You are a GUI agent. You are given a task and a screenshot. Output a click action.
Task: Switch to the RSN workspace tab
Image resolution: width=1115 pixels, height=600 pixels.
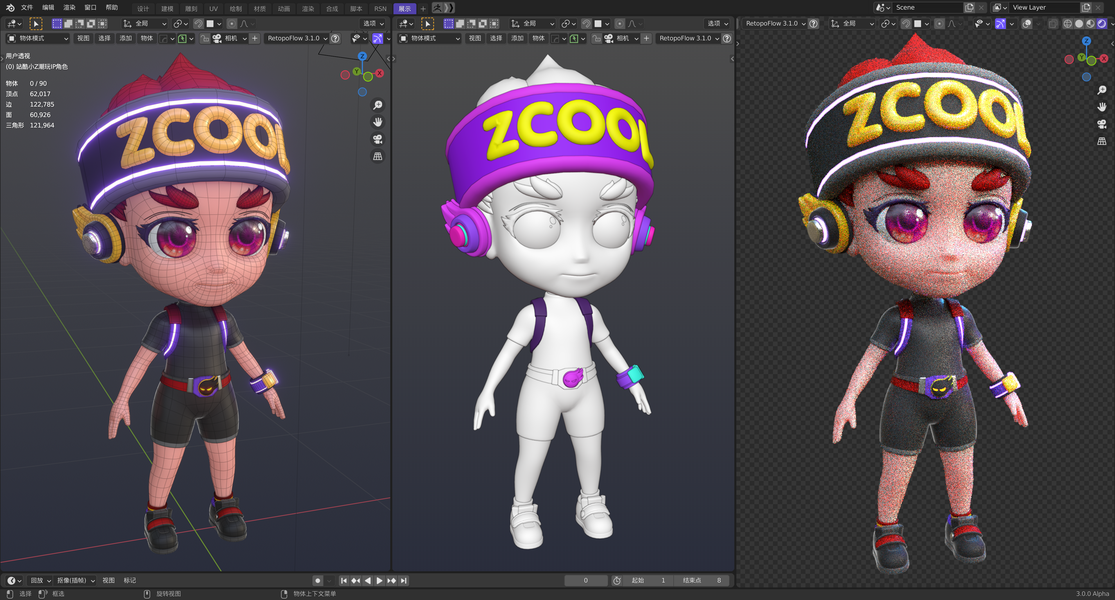click(380, 9)
